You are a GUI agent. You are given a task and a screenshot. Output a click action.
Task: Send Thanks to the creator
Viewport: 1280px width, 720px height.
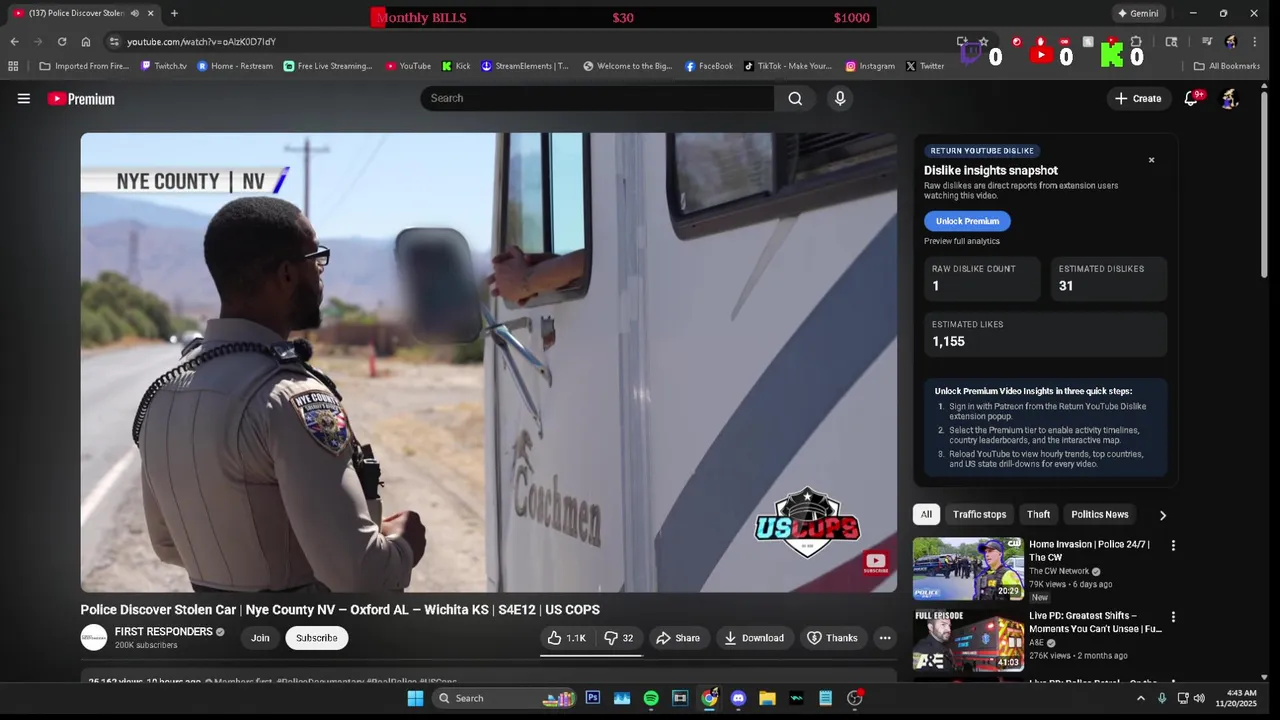click(x=832, y=638)
